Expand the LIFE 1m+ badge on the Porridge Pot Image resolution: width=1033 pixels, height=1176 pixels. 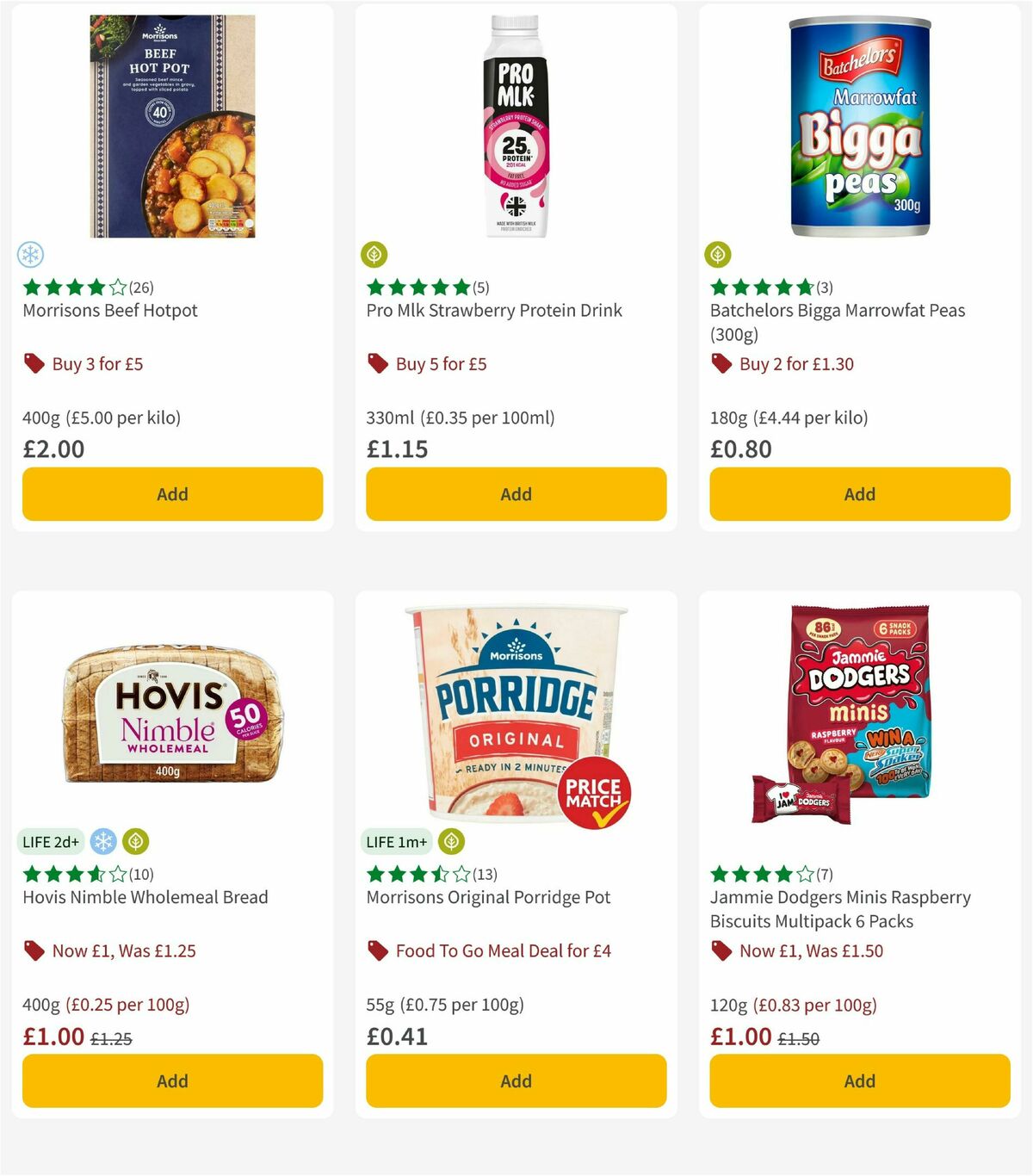click(394, 841)
